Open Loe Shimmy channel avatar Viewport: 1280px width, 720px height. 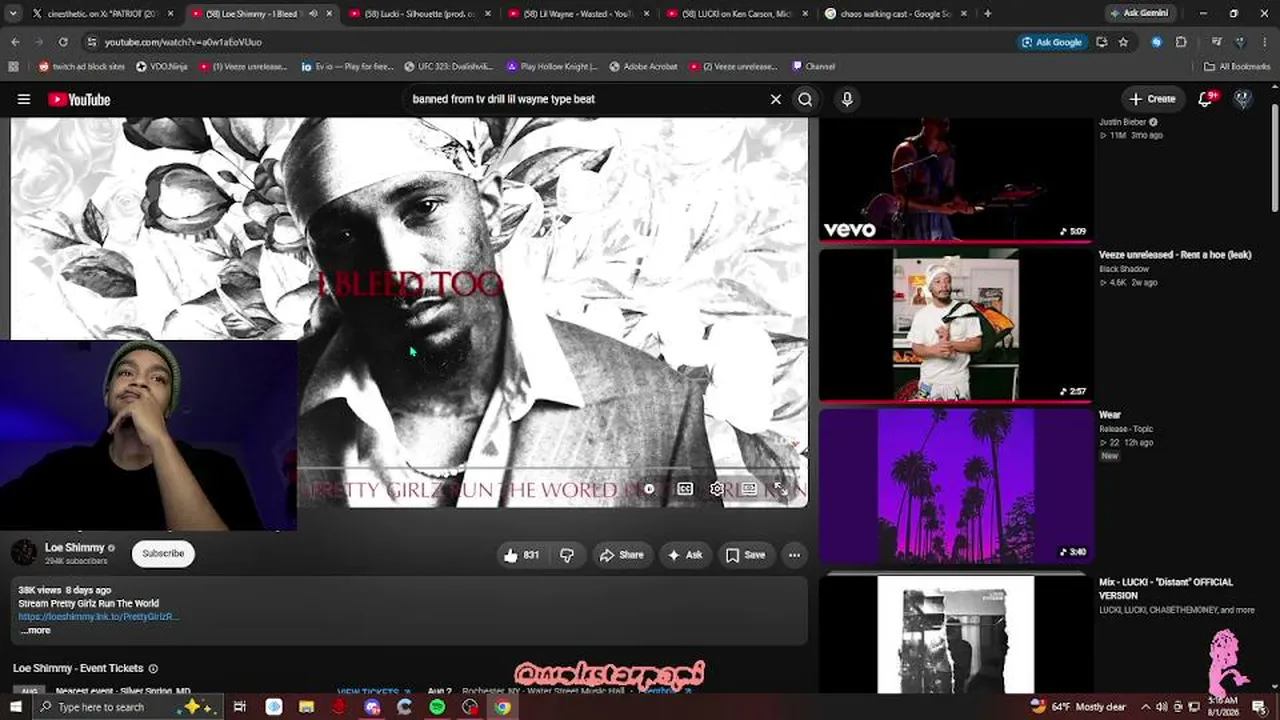click(x=24, y=553)
